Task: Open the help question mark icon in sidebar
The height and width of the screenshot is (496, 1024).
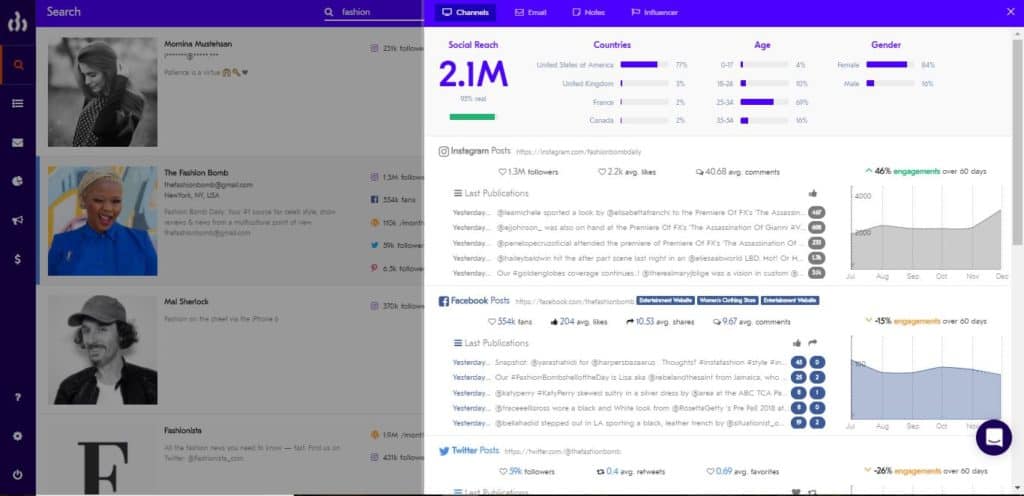Action: click(x=18, y=397)
